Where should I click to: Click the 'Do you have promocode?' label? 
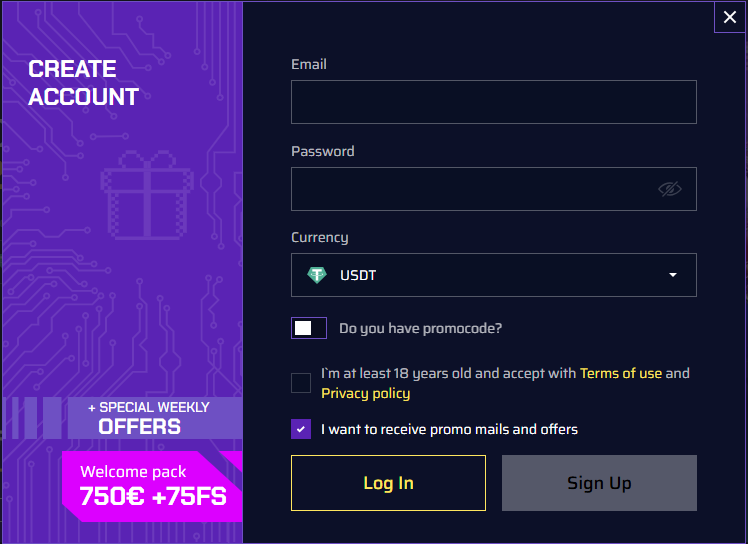pyautogui.click(x=420, y=328)
